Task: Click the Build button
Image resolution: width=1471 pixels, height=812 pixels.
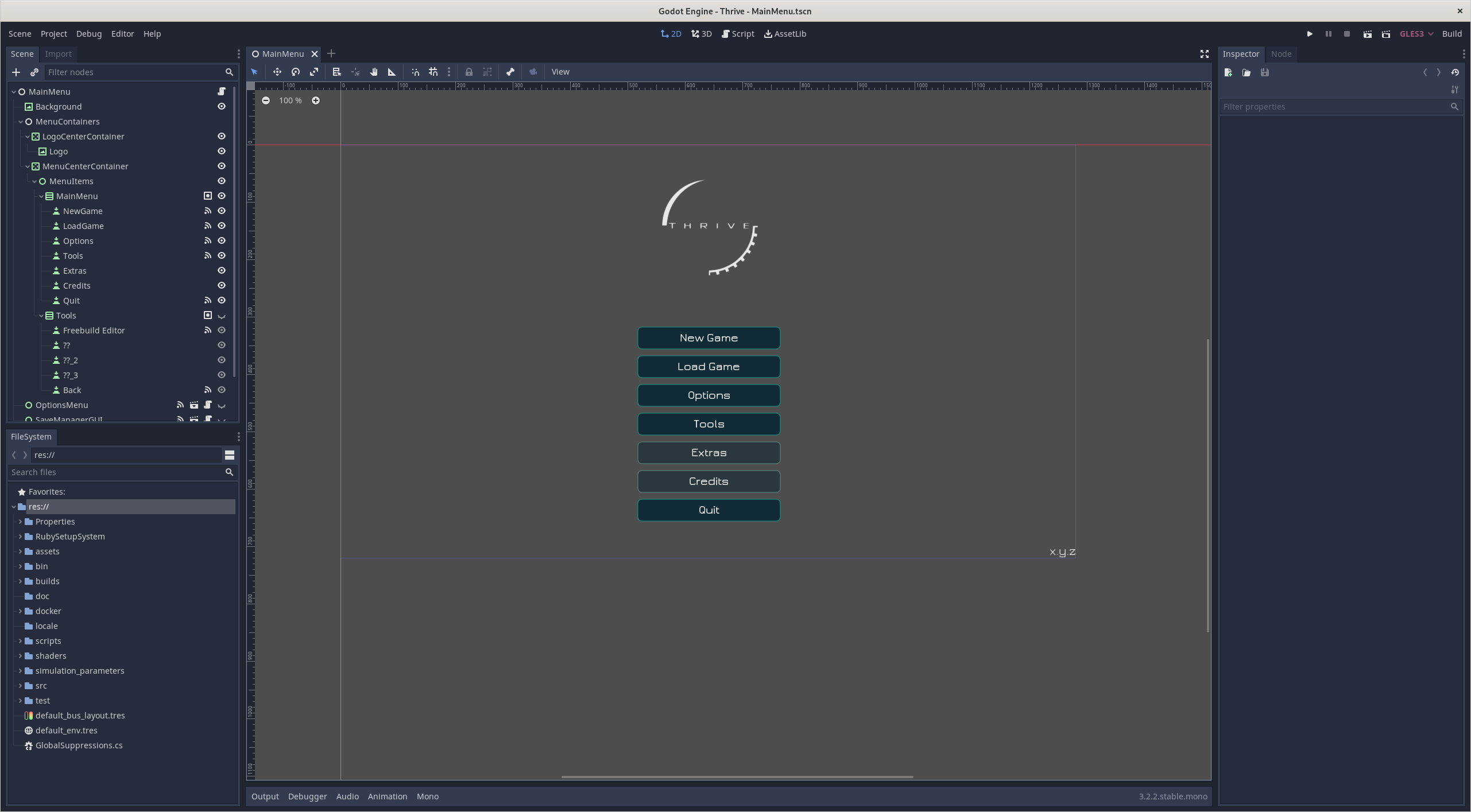Action: click(1451, 34)
